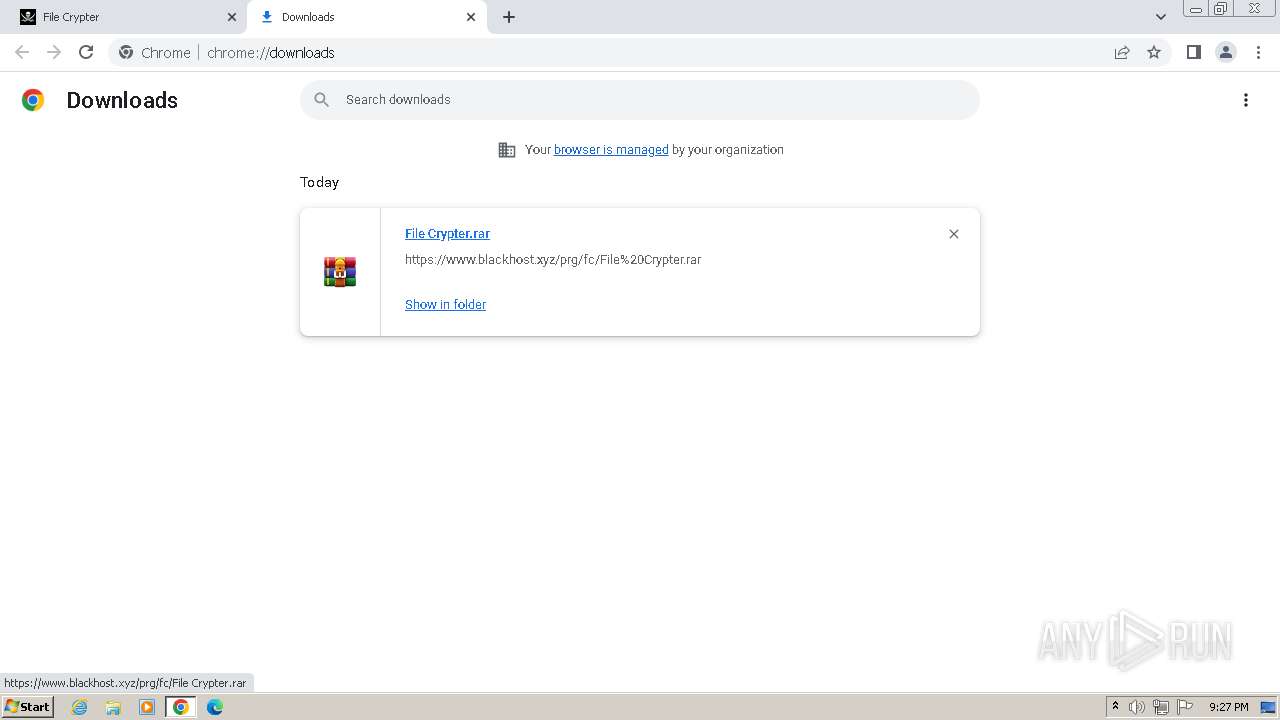
Task: Open the 'browser is managed' link
Action: pos(611,150)
